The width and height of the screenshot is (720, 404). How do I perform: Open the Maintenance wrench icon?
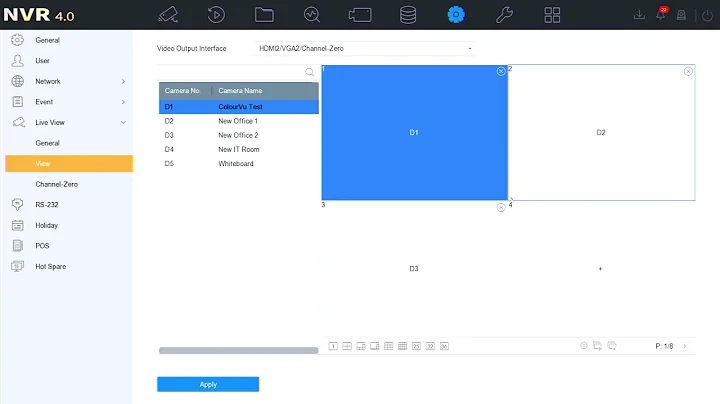[504, 15]
